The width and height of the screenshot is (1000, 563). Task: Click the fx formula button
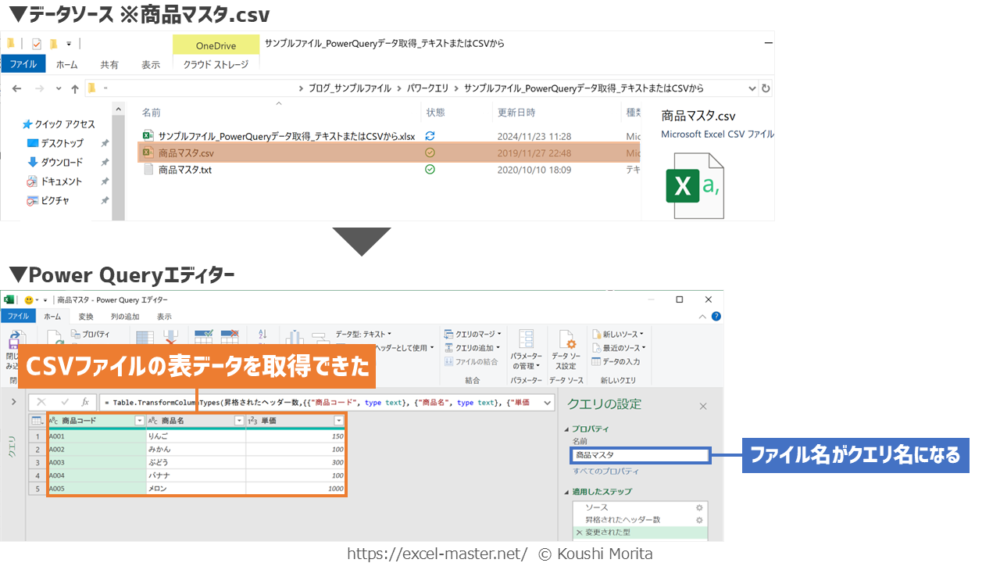[86, 402]
